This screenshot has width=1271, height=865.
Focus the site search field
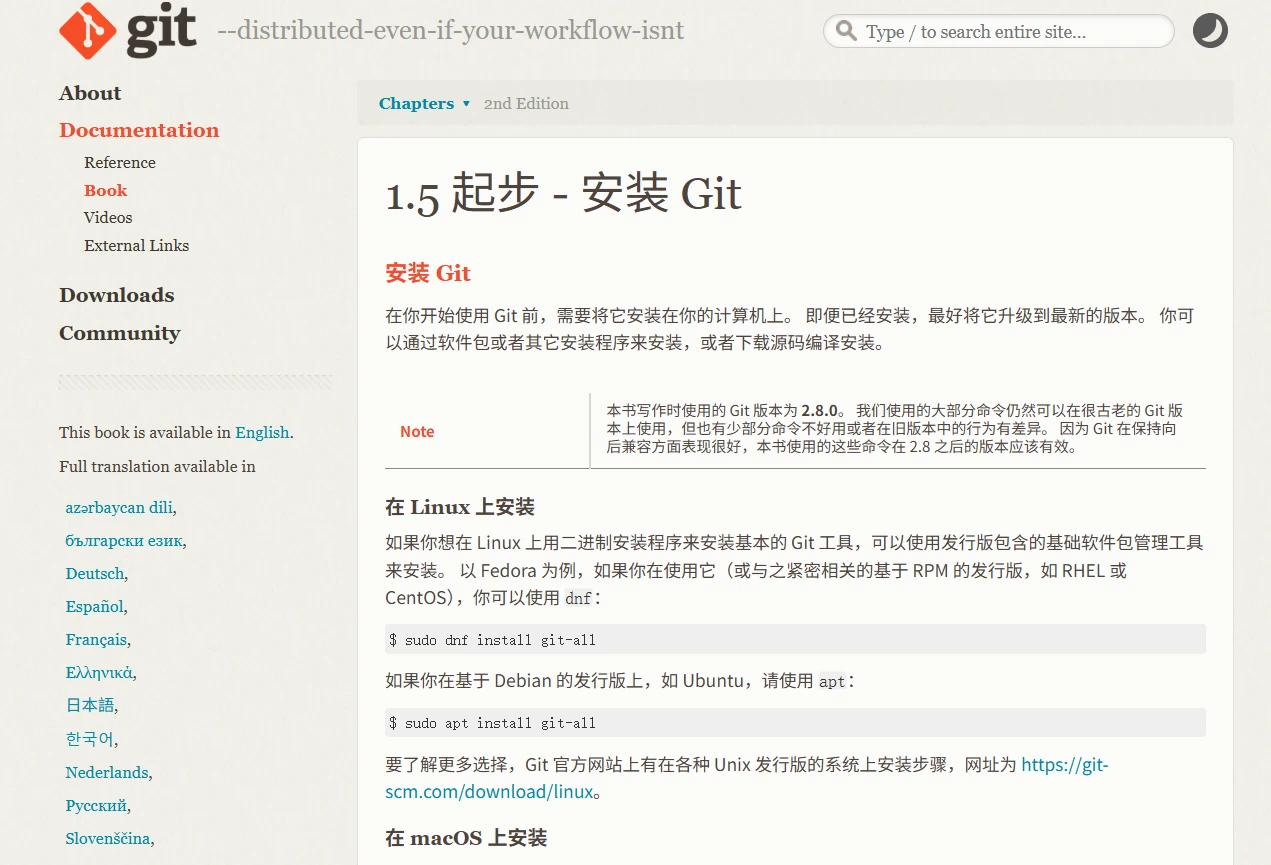pyautogui.click(x=998, y=31)
